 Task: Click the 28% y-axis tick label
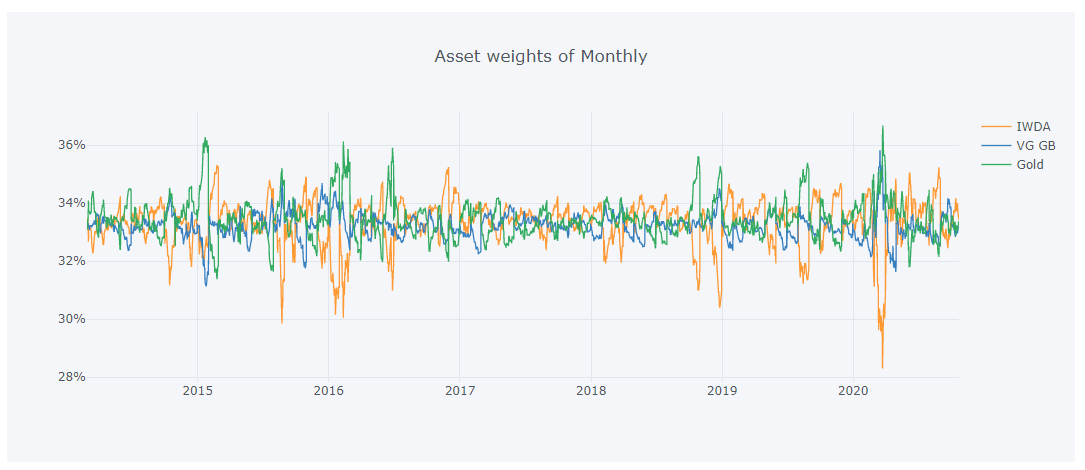click(x=70, y=377)
